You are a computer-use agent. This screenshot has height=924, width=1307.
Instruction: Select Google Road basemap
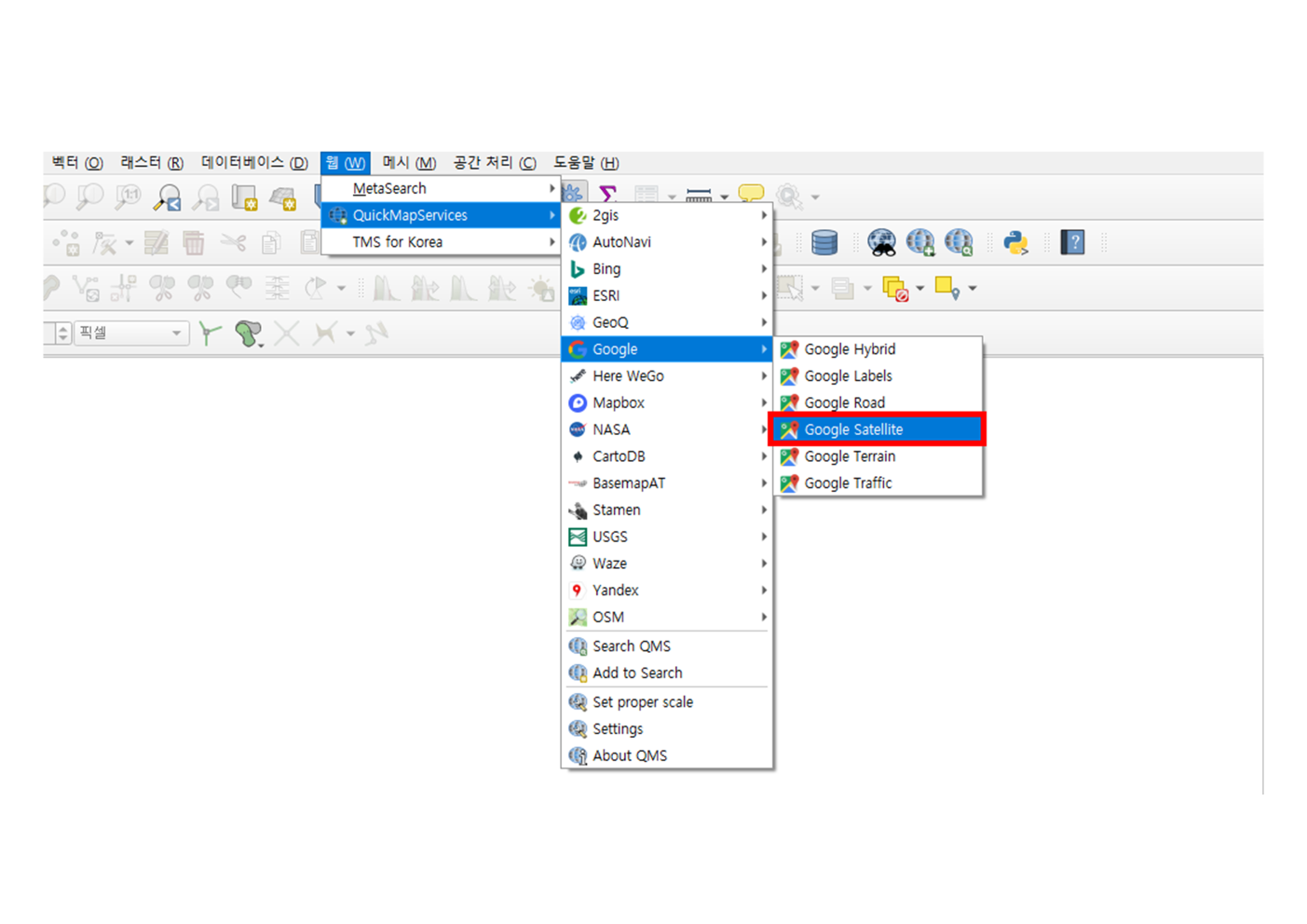click(x=878, y=402)
